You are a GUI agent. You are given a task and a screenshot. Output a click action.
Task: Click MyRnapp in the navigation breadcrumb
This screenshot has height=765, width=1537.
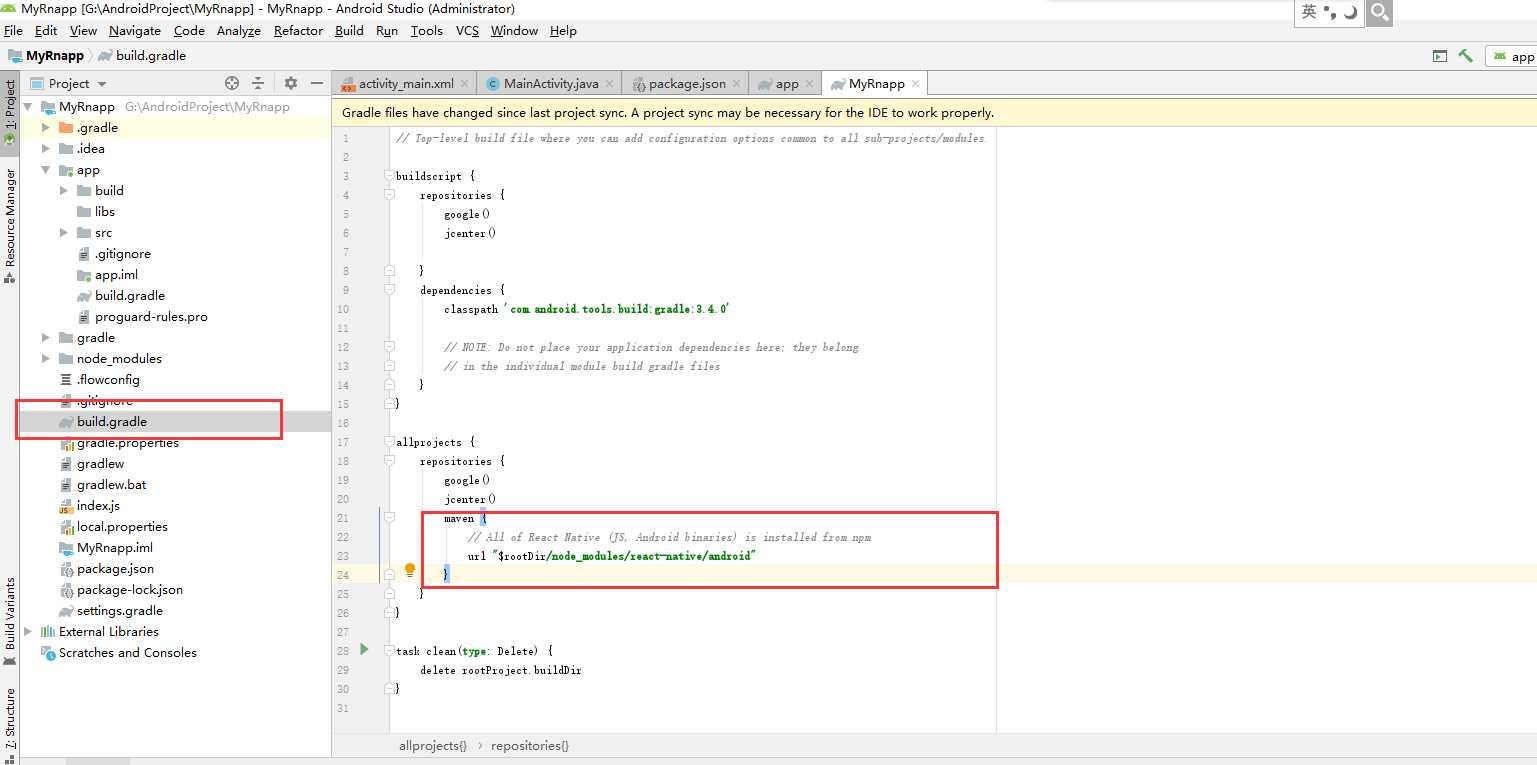[x=46, y=56]
